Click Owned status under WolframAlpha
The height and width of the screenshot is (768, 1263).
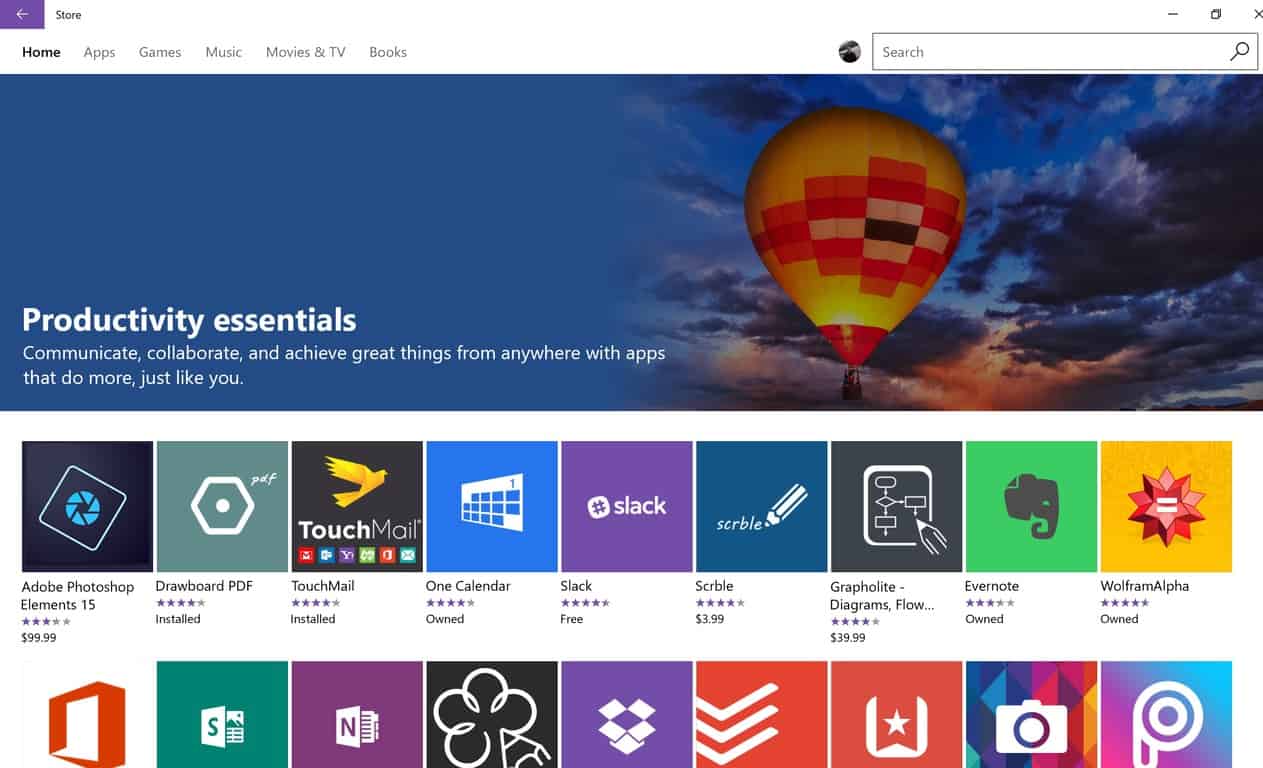1119,619
